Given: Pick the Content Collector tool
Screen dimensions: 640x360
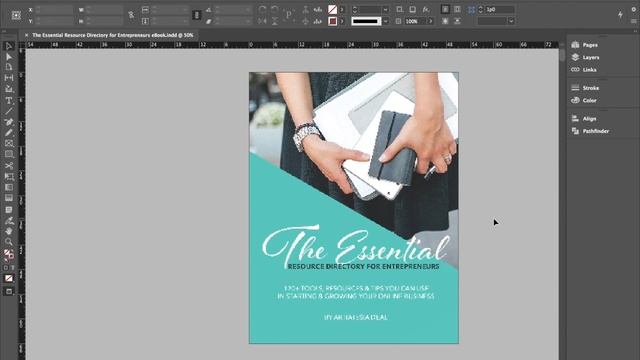Looking at the screenshot, I should 9,89.
